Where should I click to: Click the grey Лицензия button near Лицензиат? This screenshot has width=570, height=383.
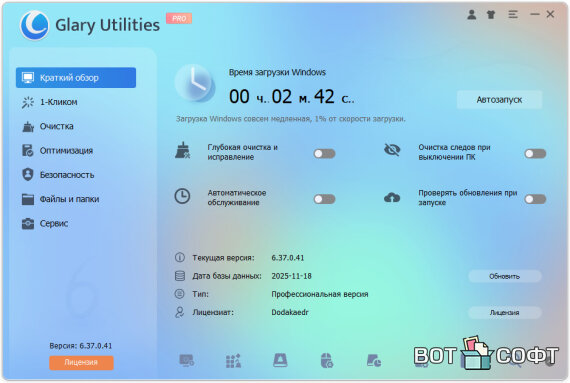click(x=505, y=313)
